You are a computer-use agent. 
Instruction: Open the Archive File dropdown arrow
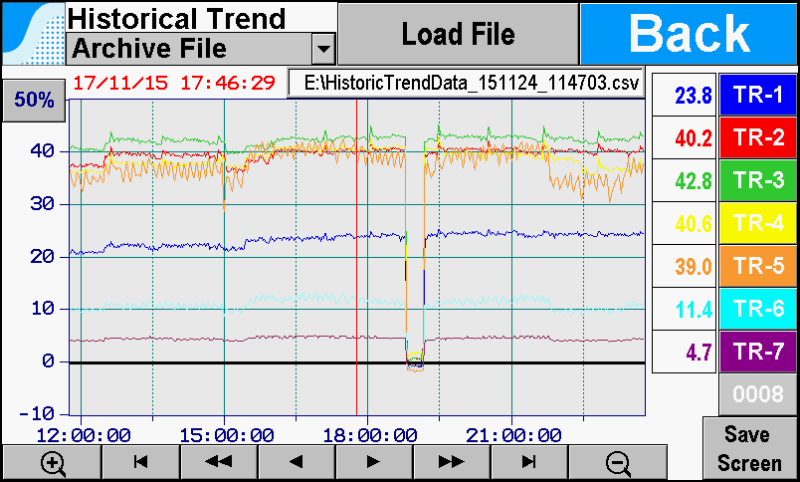tap(323, 48)
